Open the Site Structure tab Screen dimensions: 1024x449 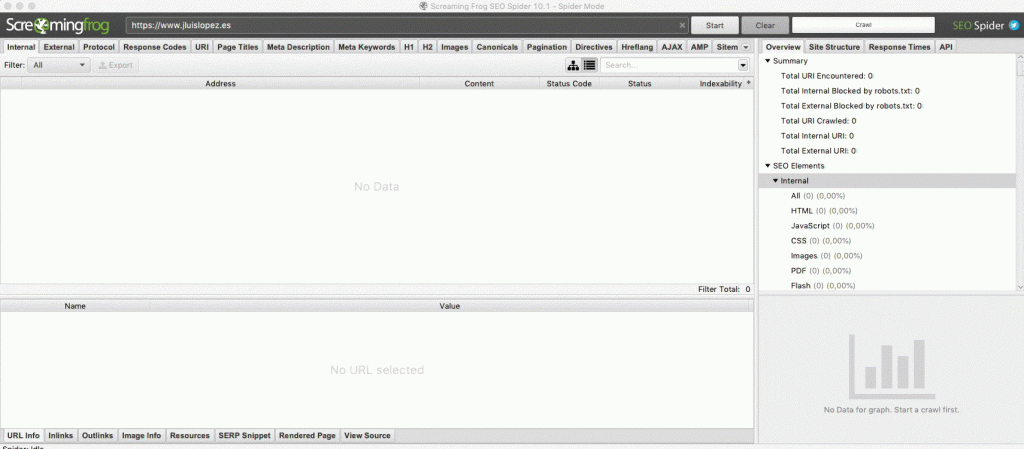click(x=834, y=47)
